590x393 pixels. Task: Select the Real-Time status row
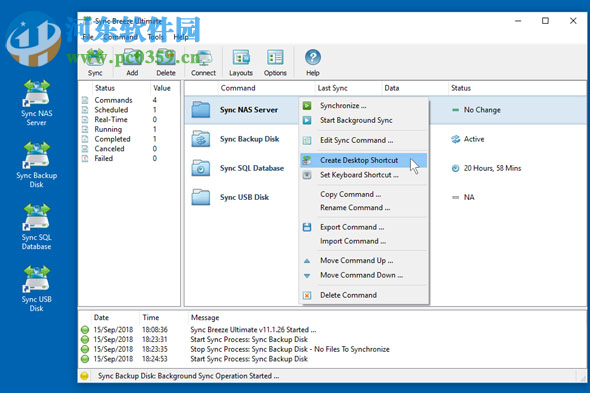pyautogui.click(x=130, y=120)
